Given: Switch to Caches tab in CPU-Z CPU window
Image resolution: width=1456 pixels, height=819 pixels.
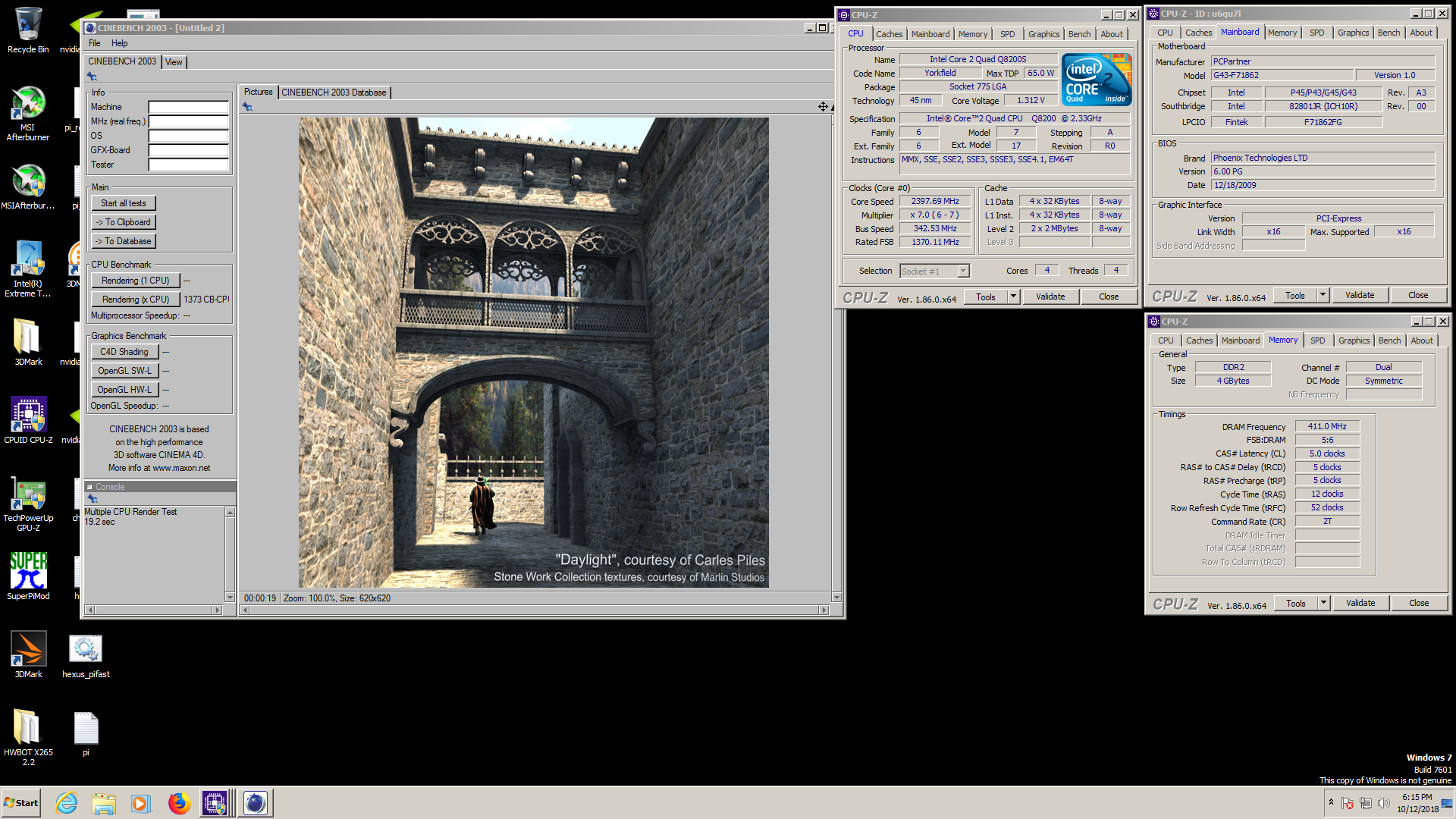Looking at the screenshot, I should coord(889,34).
